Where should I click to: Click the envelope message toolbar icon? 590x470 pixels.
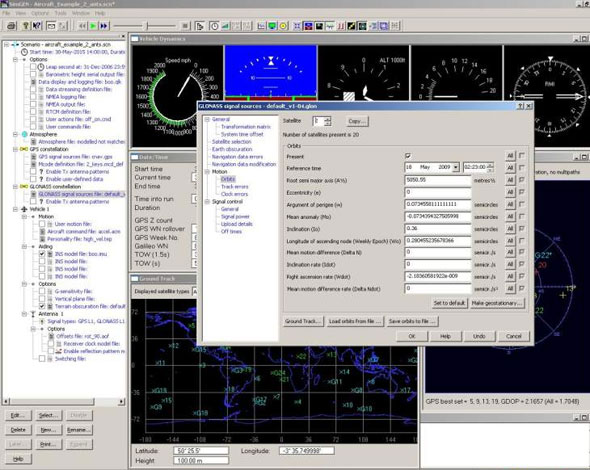(51, 26)
